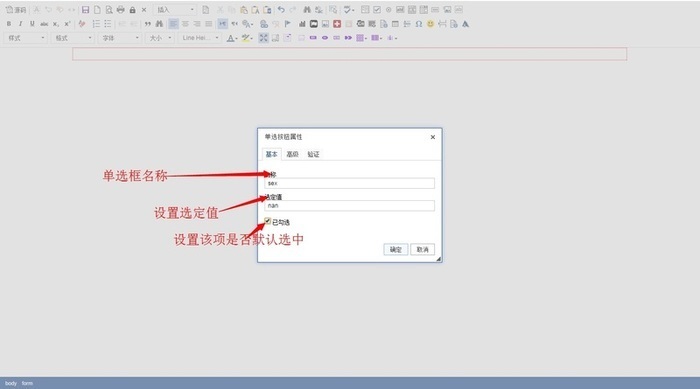
Task: Create a new page document
Action: [x=97, y=10]
